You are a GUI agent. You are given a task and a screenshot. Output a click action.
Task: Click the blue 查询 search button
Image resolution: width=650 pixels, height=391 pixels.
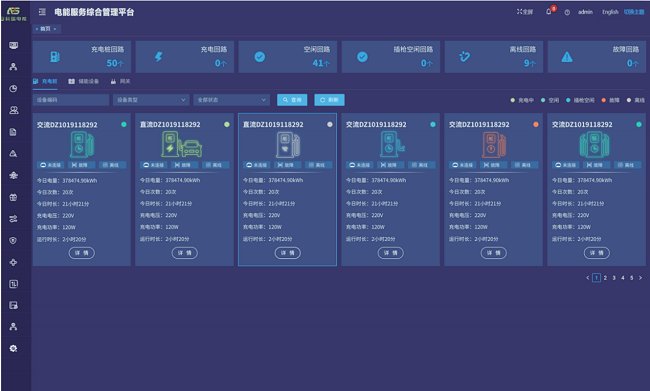292,100
